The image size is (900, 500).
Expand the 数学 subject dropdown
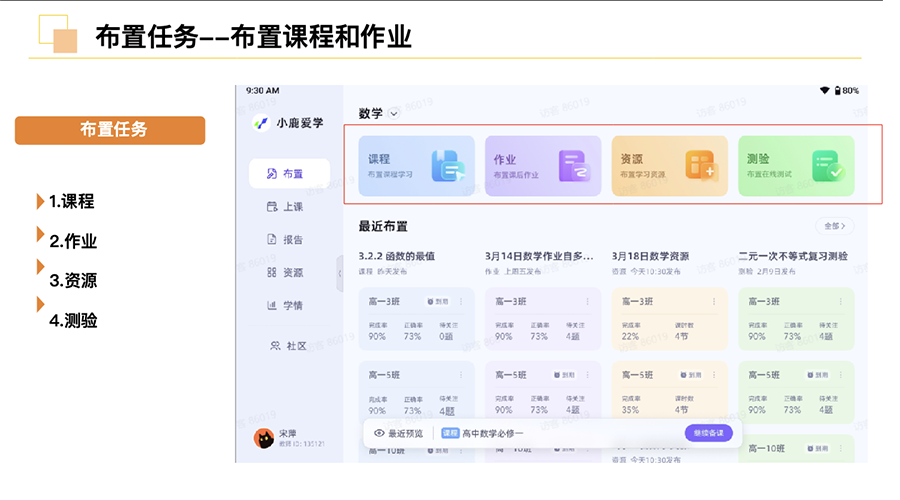394,114
